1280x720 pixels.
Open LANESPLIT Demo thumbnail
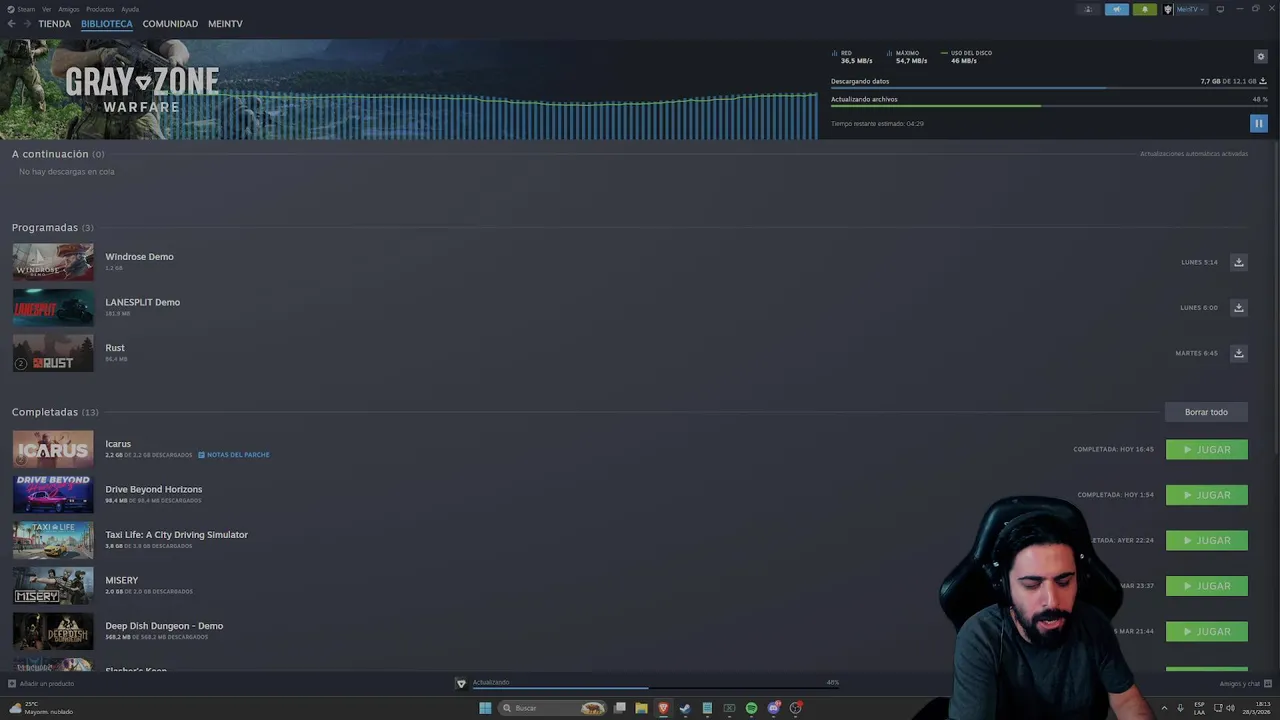coord(53,307)
